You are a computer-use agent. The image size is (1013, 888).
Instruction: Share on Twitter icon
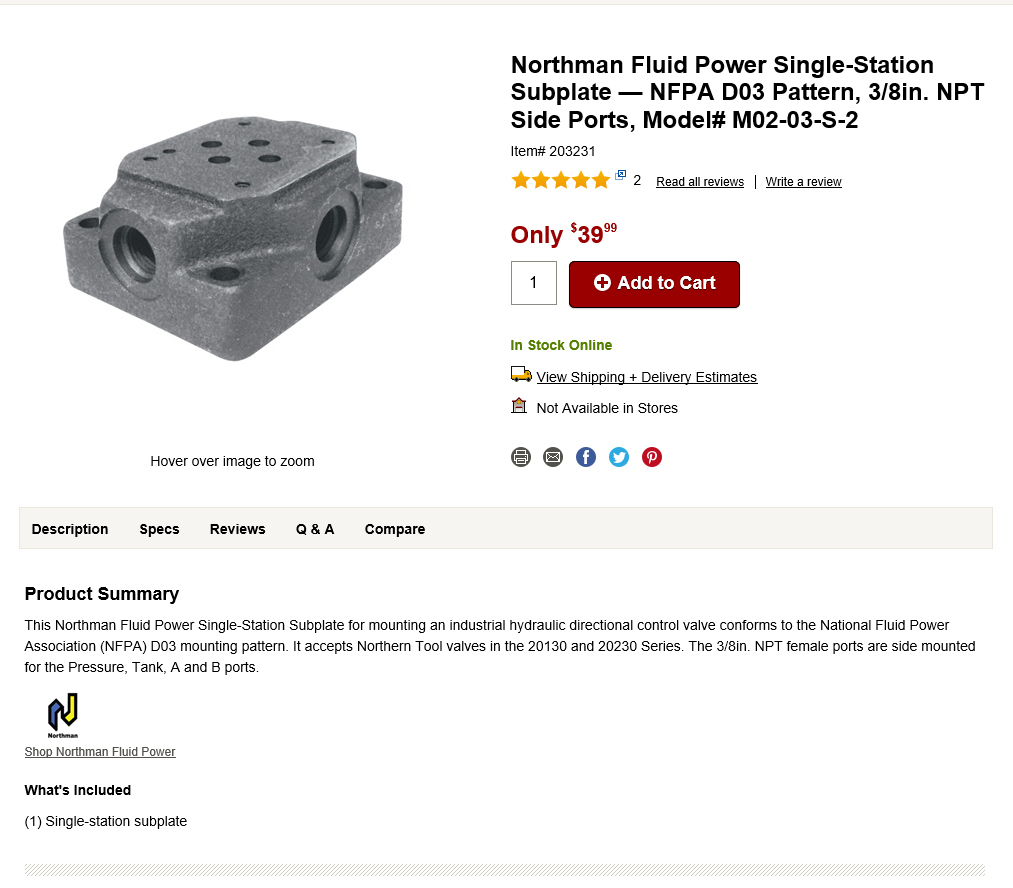click(619, 457)
